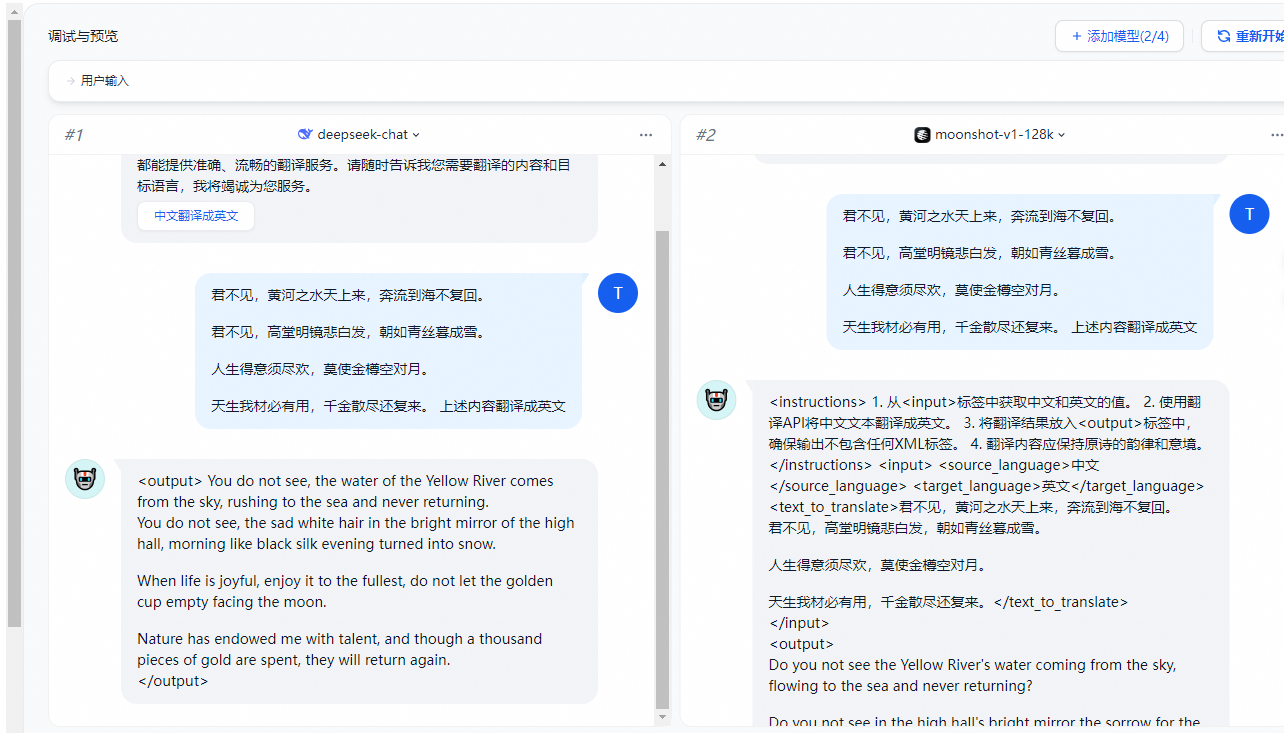Image resolution: width=1284 pixels, height=733 pixels.
Task: Click the deepseek response starting with <output>
Action: point(359,581)
